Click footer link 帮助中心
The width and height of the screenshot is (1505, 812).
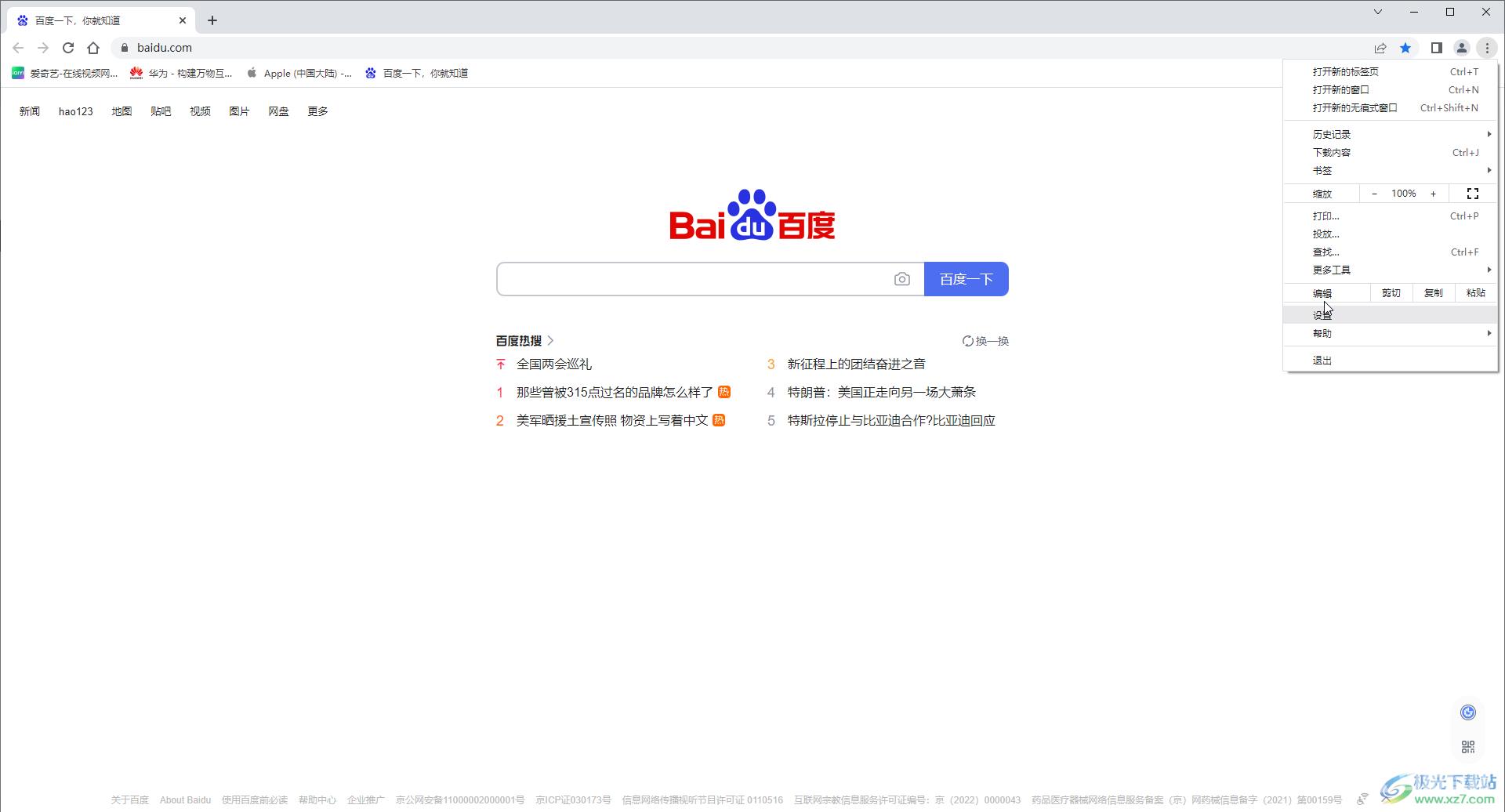(317, 800)
